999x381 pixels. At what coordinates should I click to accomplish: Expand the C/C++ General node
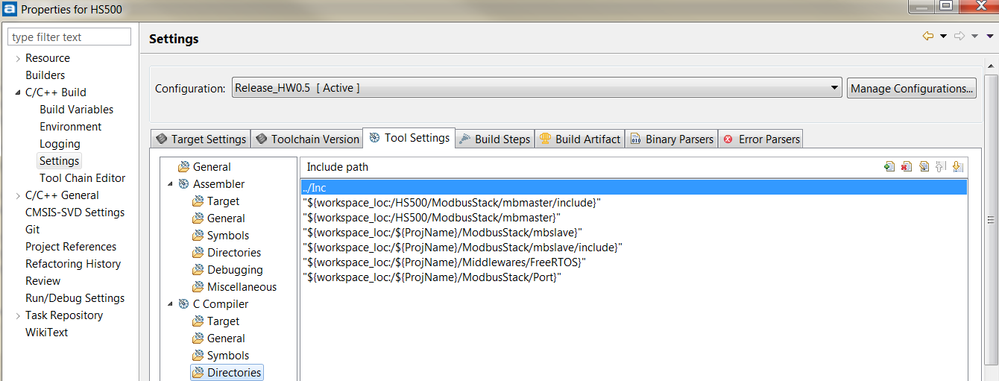17,196
